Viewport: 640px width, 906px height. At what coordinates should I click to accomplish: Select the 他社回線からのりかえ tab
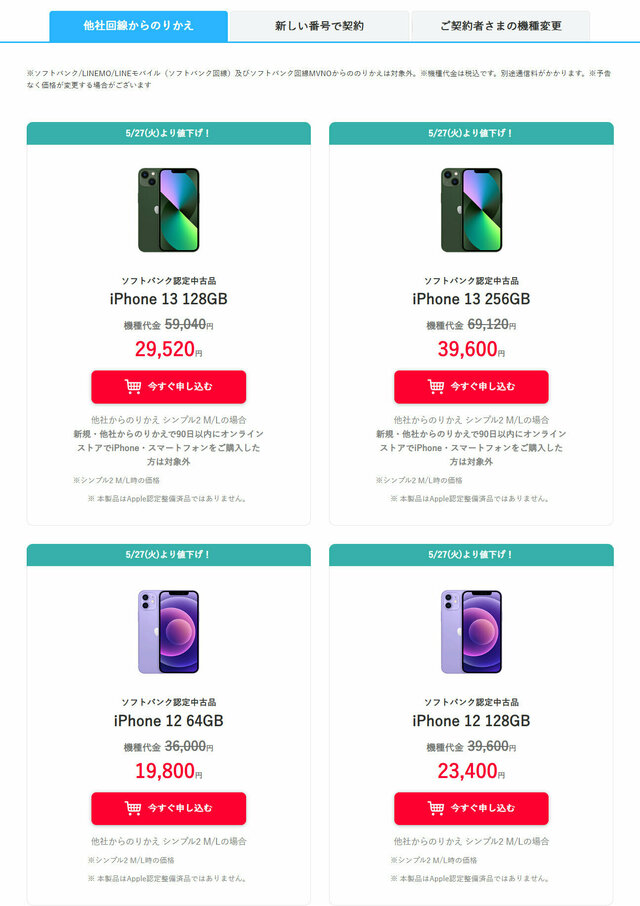click(x=139, y=26)
